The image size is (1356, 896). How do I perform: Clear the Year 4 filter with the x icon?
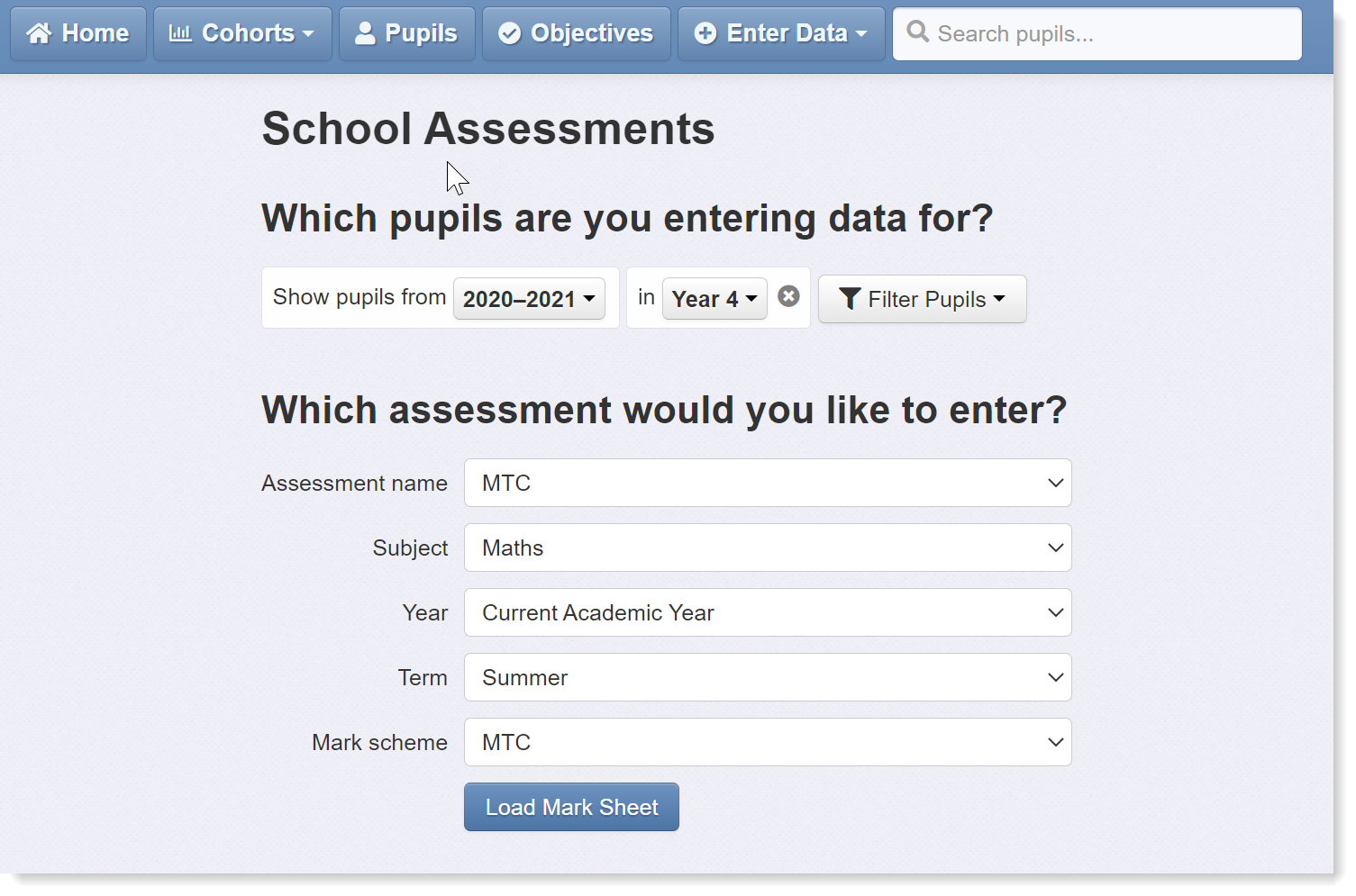pyautogui.click(x=788, y=296)
